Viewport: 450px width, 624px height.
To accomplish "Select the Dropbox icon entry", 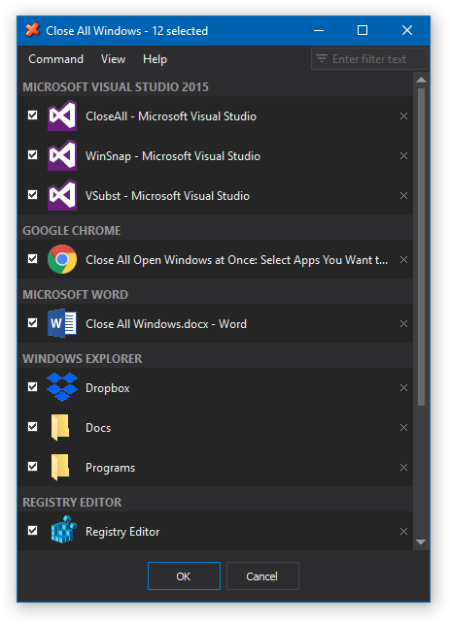I will coord(62,387).
